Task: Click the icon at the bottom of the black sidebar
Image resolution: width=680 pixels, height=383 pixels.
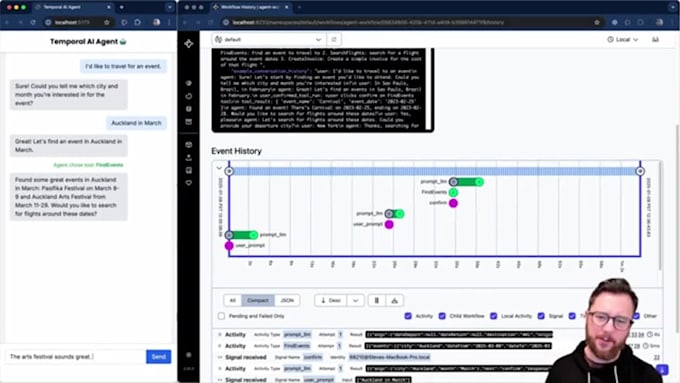Action: coord(189,355)
